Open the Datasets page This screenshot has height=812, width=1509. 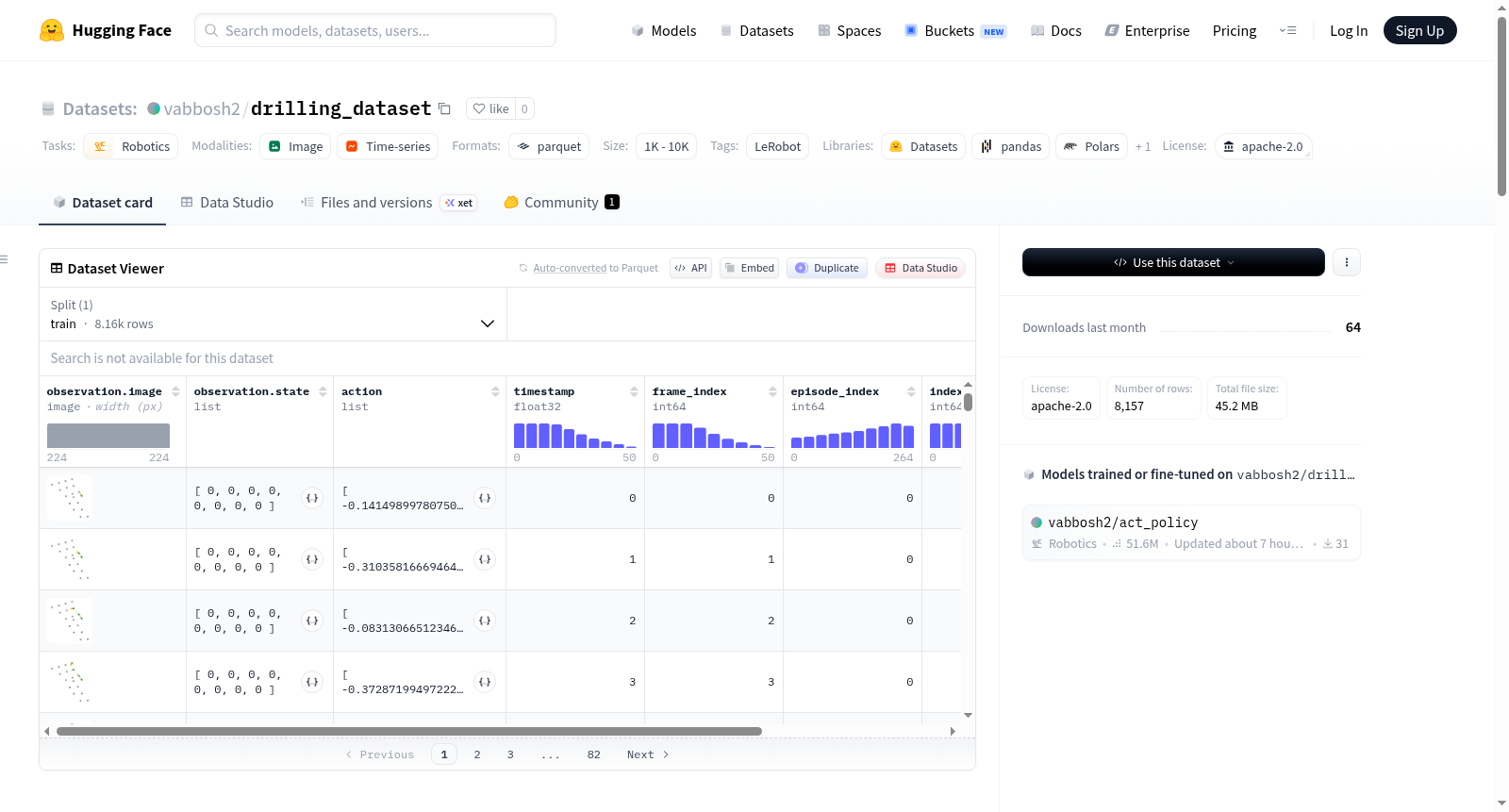point(757,30)
